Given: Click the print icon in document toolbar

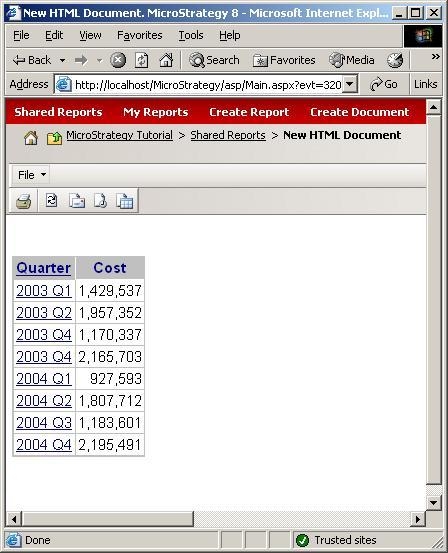Looking at the screenshot, I should [x=23, y=201].
